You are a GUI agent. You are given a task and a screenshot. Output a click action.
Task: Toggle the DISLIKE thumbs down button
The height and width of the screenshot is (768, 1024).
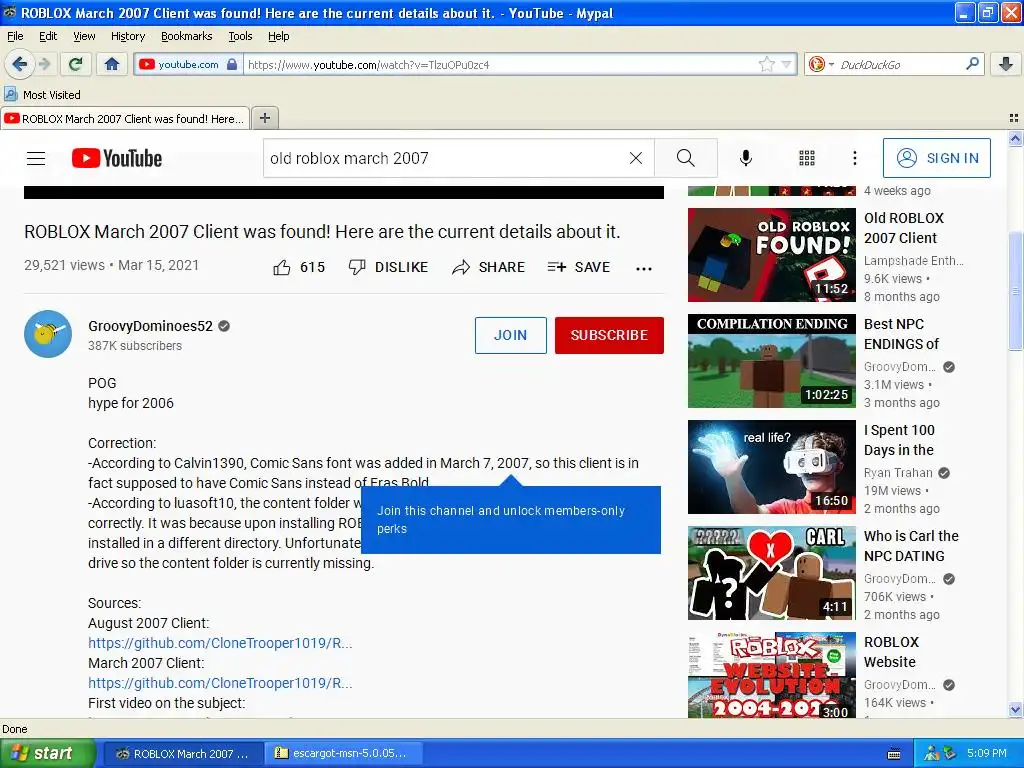[x=388, y=267]
